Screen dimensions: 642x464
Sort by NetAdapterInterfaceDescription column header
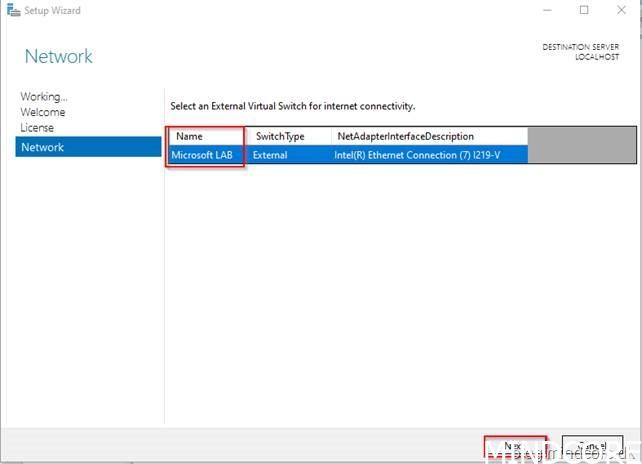(405, 136)
